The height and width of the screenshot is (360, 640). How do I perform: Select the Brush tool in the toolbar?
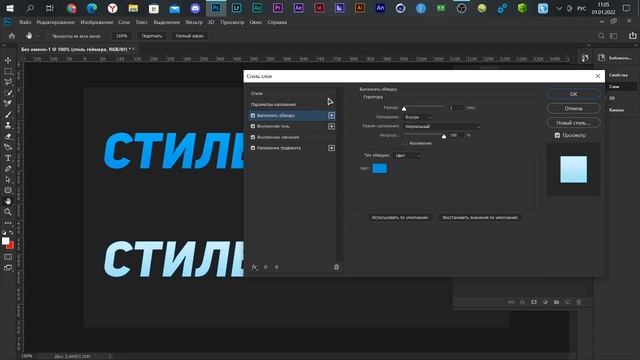click(x=8, y=115)
